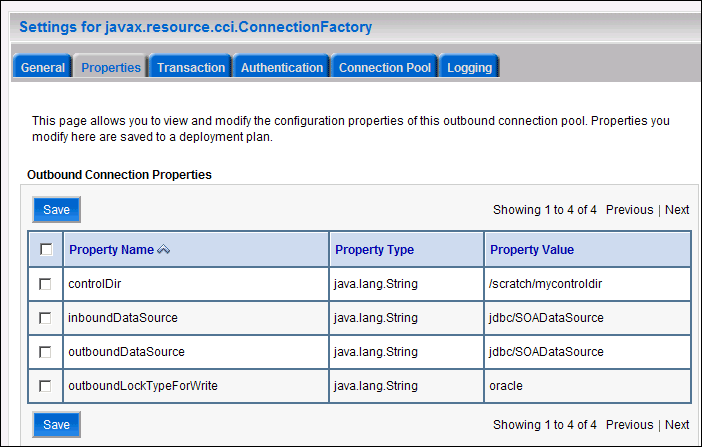The width and height of the screenshot is (702, 447).
Task: Click Previous link below the table
Action: (629, 425)
